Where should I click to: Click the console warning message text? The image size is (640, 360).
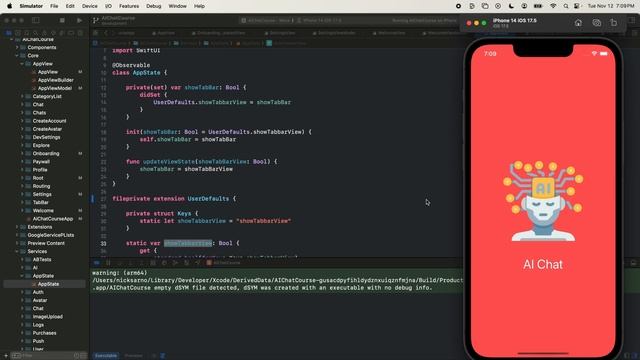tap(278, 280)
